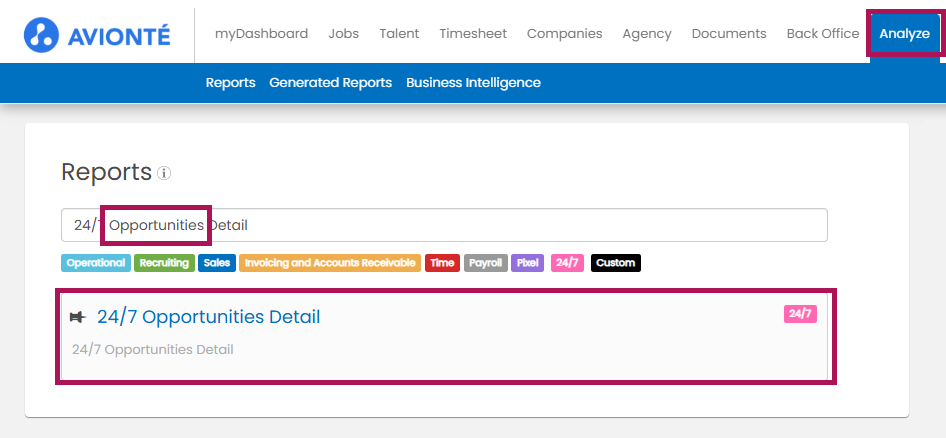Filter by Invoicing and Accounts Receivable tag
The width and height of the screenshot is (946, 438).
pos(330,263)
